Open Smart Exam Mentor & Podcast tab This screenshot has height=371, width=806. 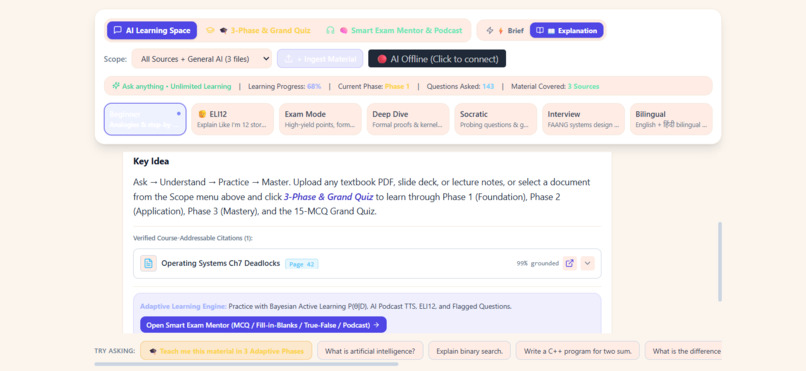[x=394, y=30]
